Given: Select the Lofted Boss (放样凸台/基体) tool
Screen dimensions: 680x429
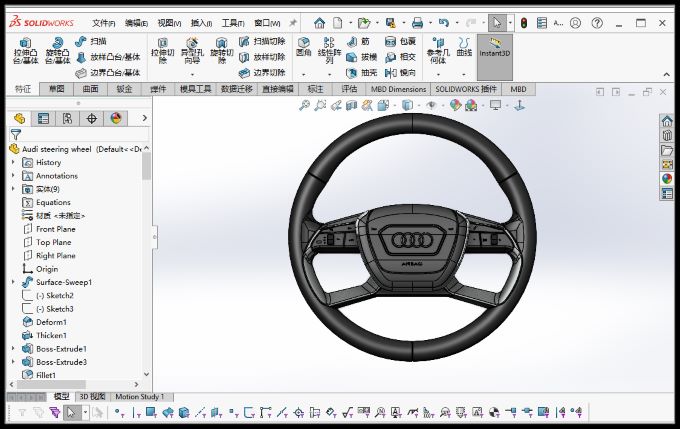Looking at the screenshot, I should 108,57.
